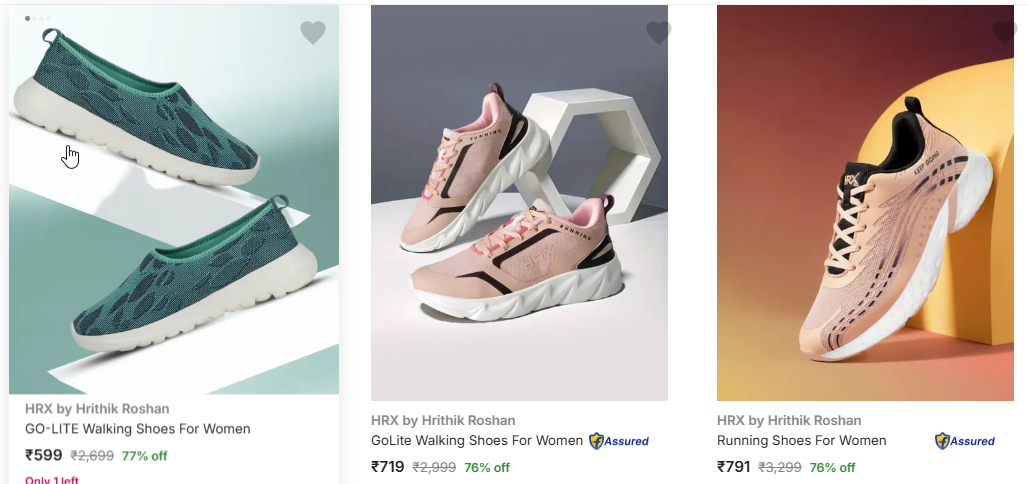Click heart icon on pink GoLite shoes
This screenshot has width=1028, height=484.
pyautogui.click(x=658, y=33)
